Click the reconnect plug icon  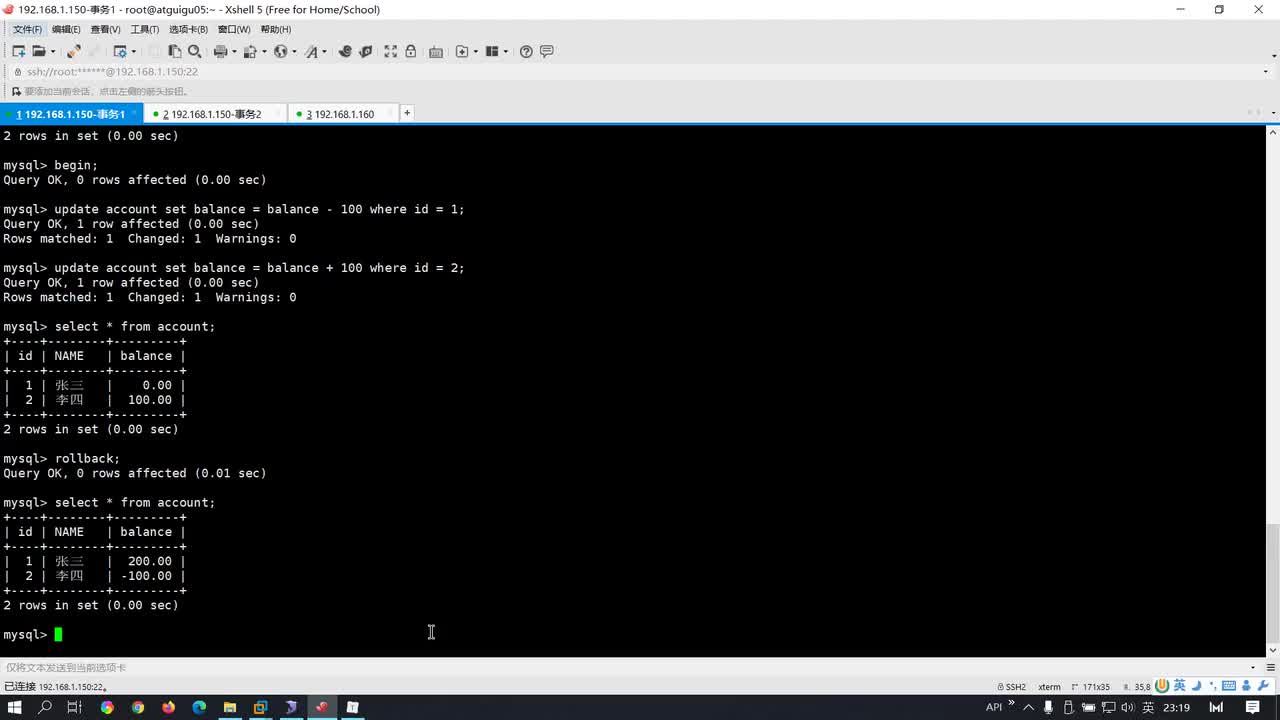click(73, 51)
